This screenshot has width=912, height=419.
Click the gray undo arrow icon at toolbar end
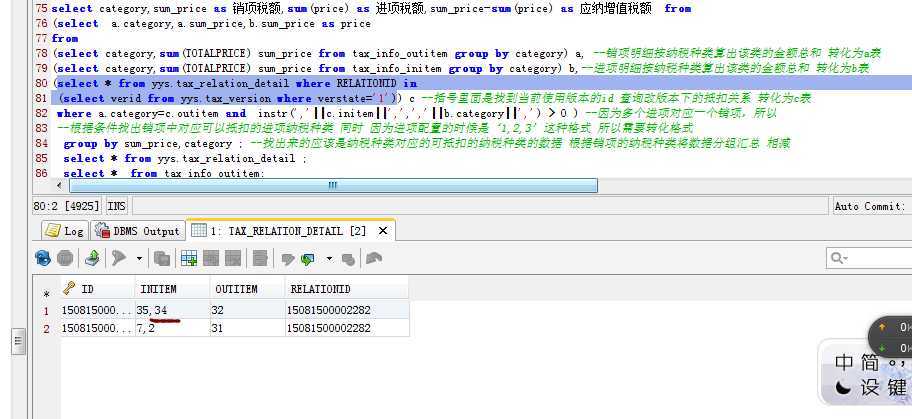click(374, 258)
